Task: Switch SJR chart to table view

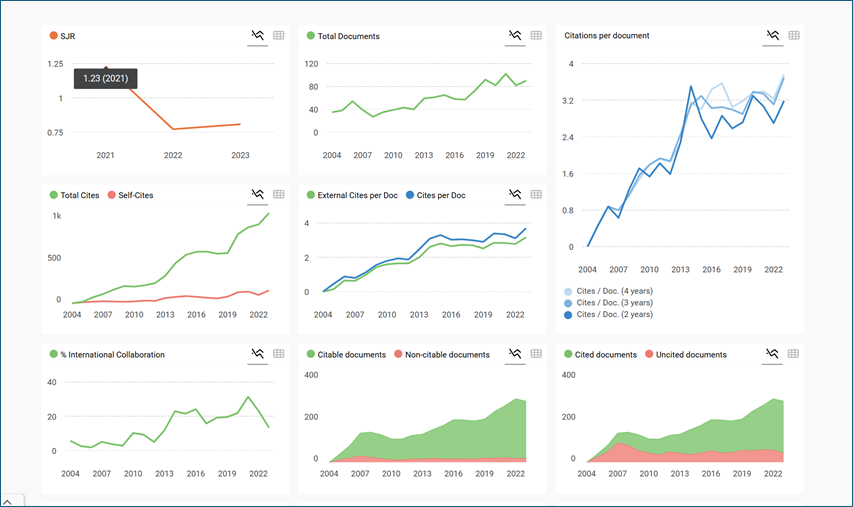Action: point(279,36)
